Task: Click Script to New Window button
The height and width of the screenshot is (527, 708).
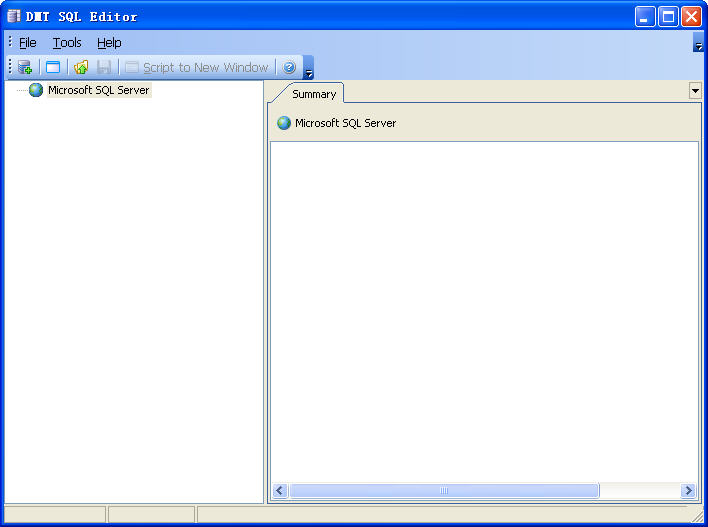Action: click(197, 68)
